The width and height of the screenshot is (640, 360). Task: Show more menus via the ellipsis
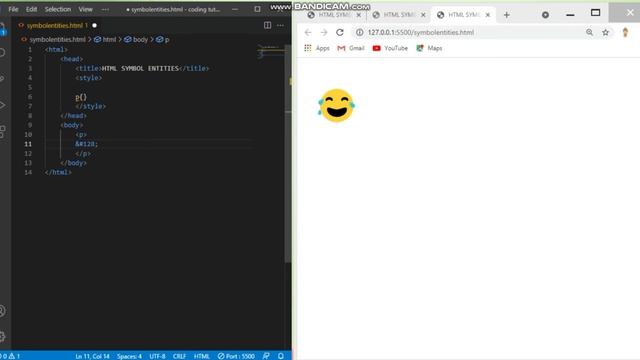pyautogui.click(x=105, y=9)
